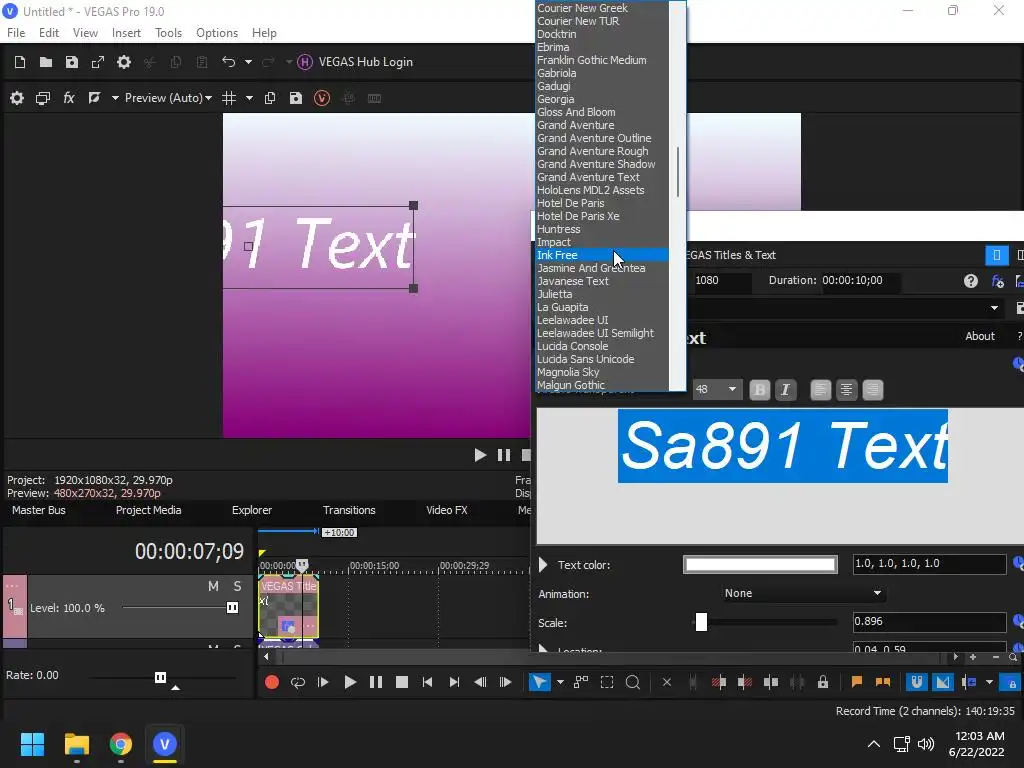Viewport: 1024px width, 768px height.
Task: Pick Georgia in the font list
Action: [601, 99]
